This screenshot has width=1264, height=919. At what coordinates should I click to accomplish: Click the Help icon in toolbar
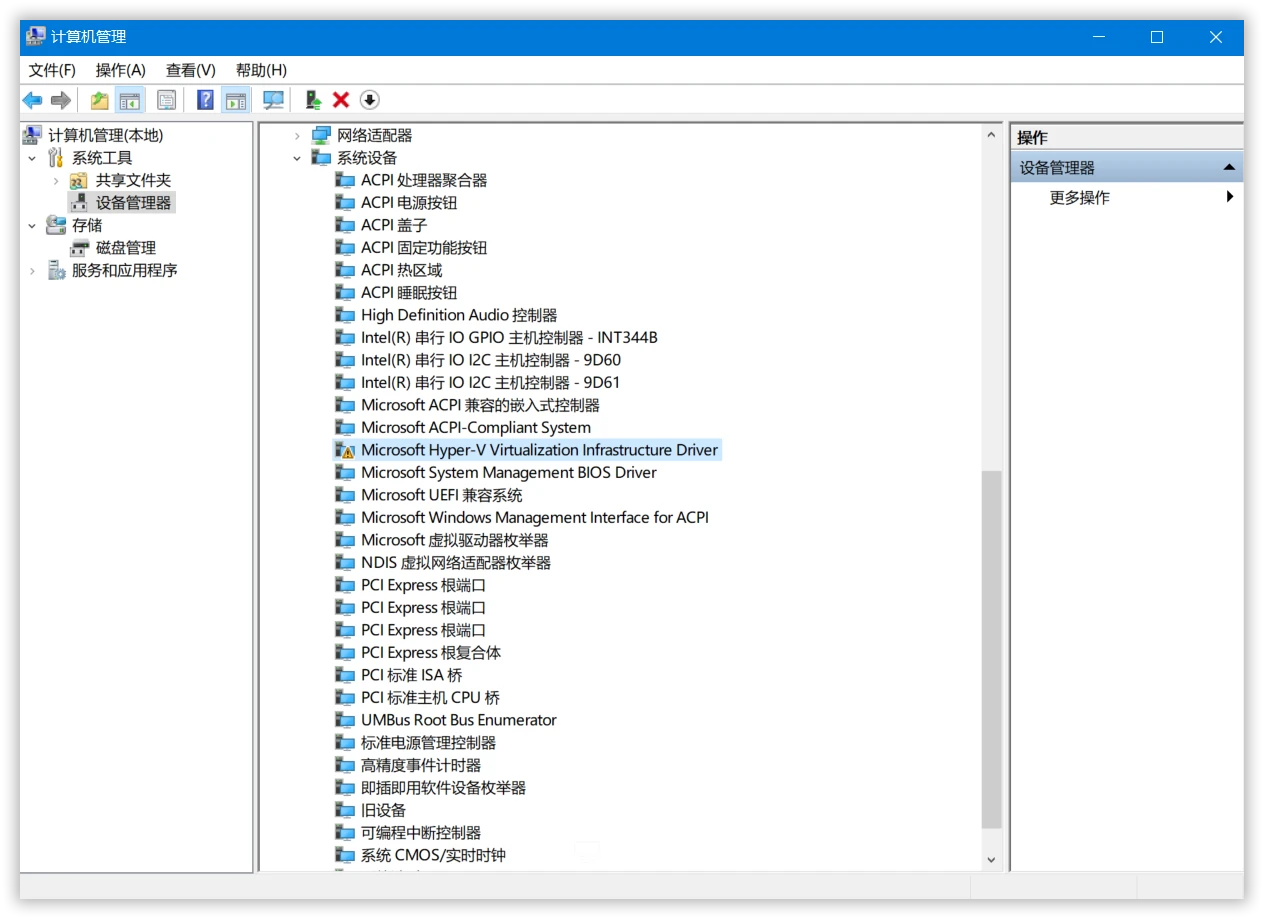coord(203,99)
